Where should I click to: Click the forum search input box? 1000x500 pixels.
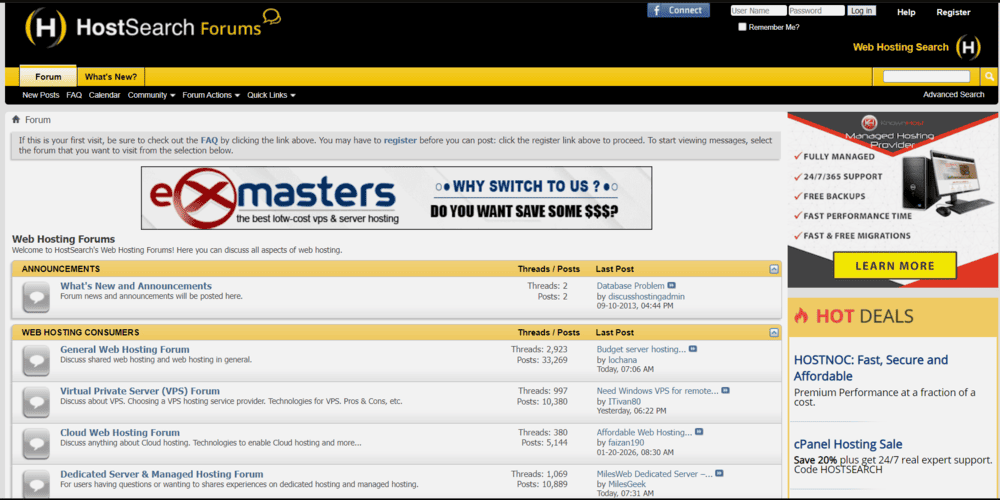(926, 77)
